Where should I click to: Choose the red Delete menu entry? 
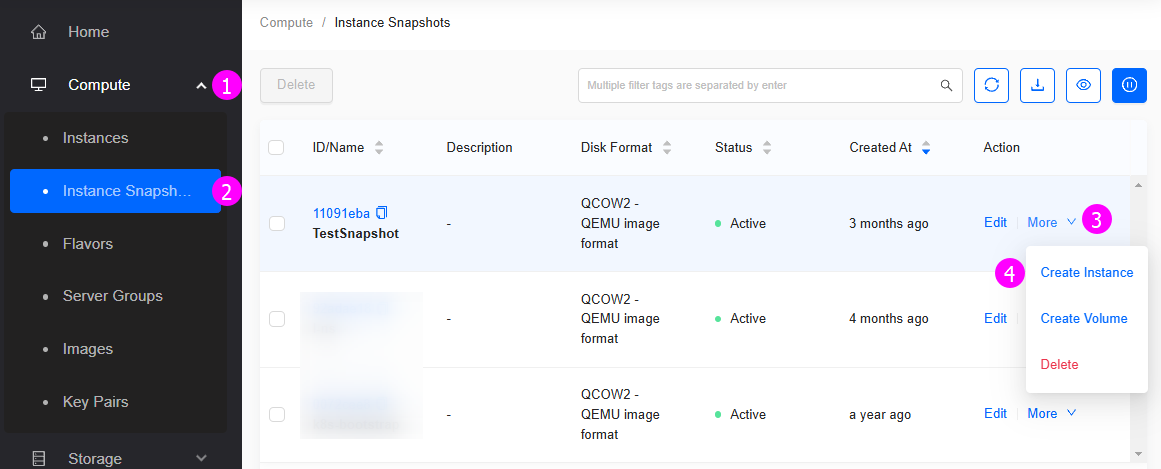1060,365
